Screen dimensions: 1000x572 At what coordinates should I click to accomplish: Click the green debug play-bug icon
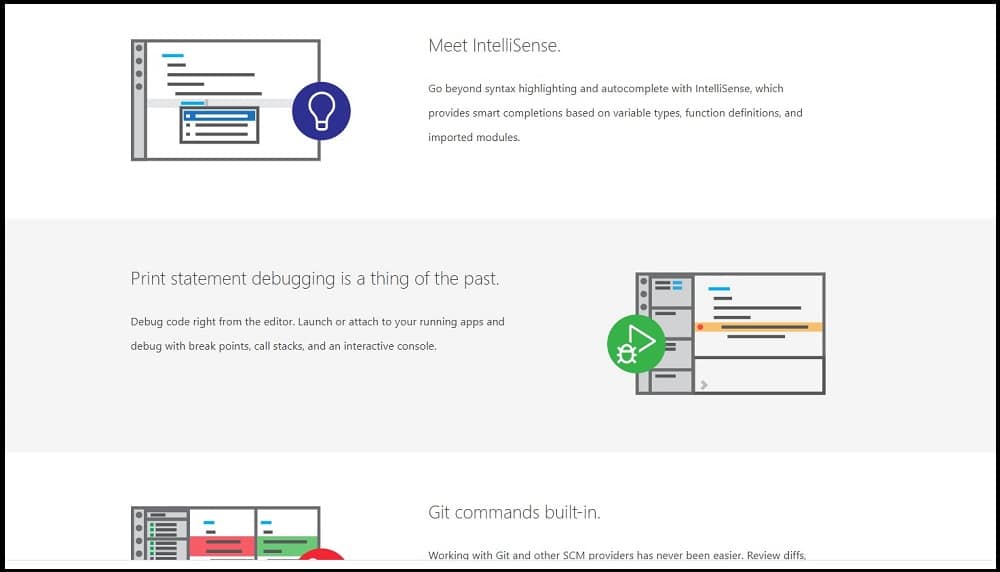point(636,344)
